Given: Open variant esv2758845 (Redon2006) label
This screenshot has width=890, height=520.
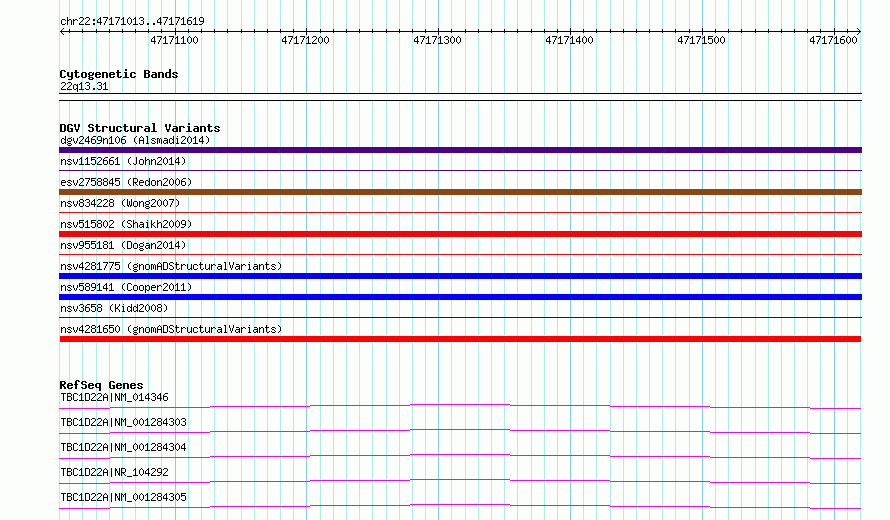Looking at the screenshot, I should [x=126, y=182].
